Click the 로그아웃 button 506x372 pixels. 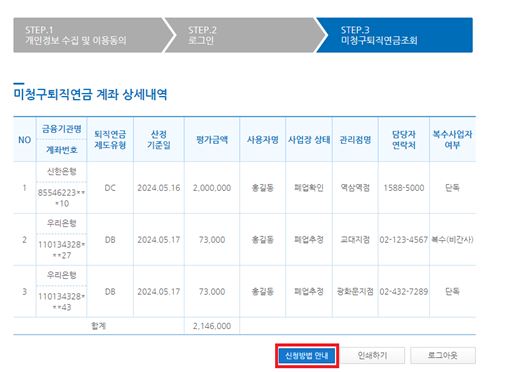(443, 356)
